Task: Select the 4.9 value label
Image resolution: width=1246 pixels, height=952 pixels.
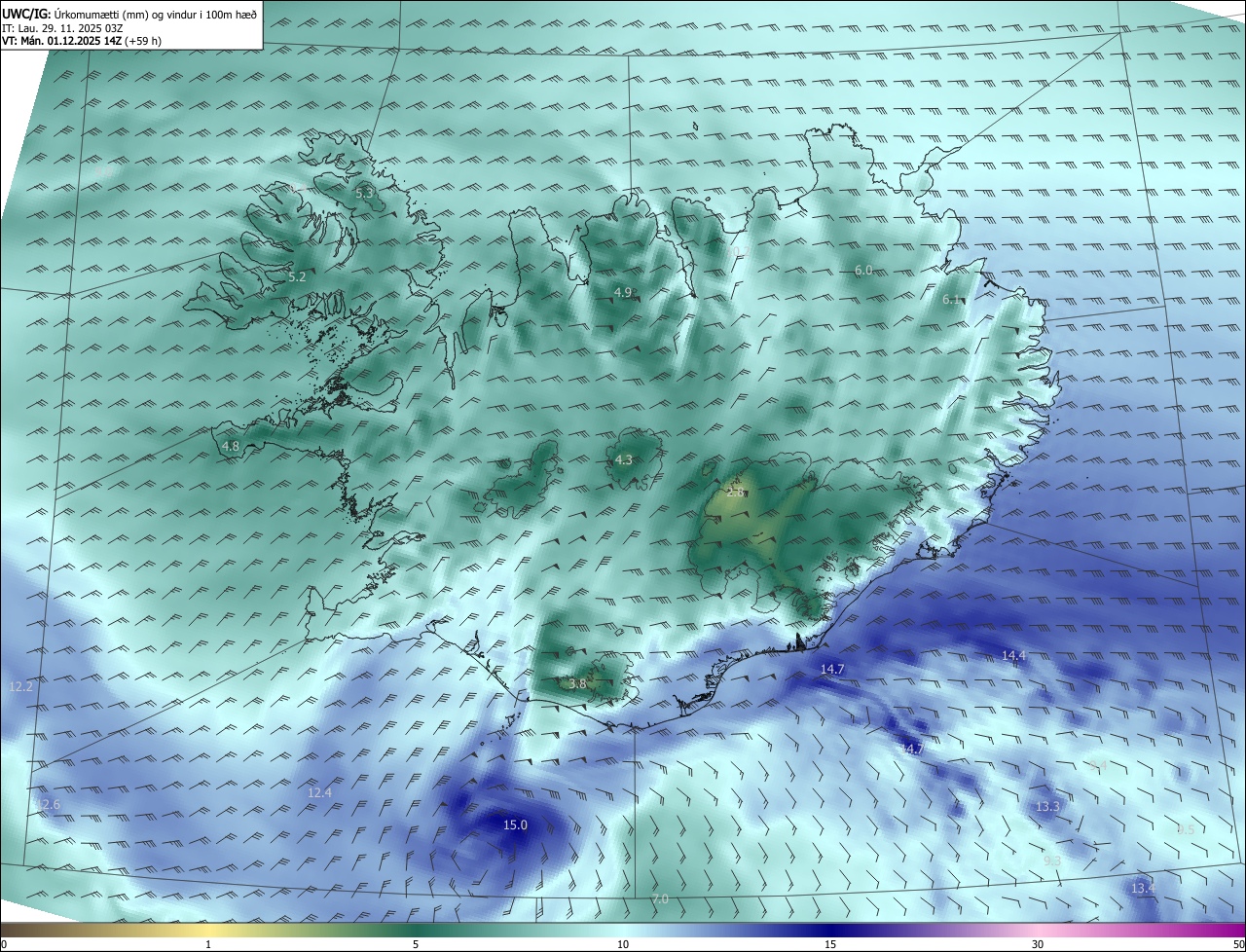Action: pos(622,292)
